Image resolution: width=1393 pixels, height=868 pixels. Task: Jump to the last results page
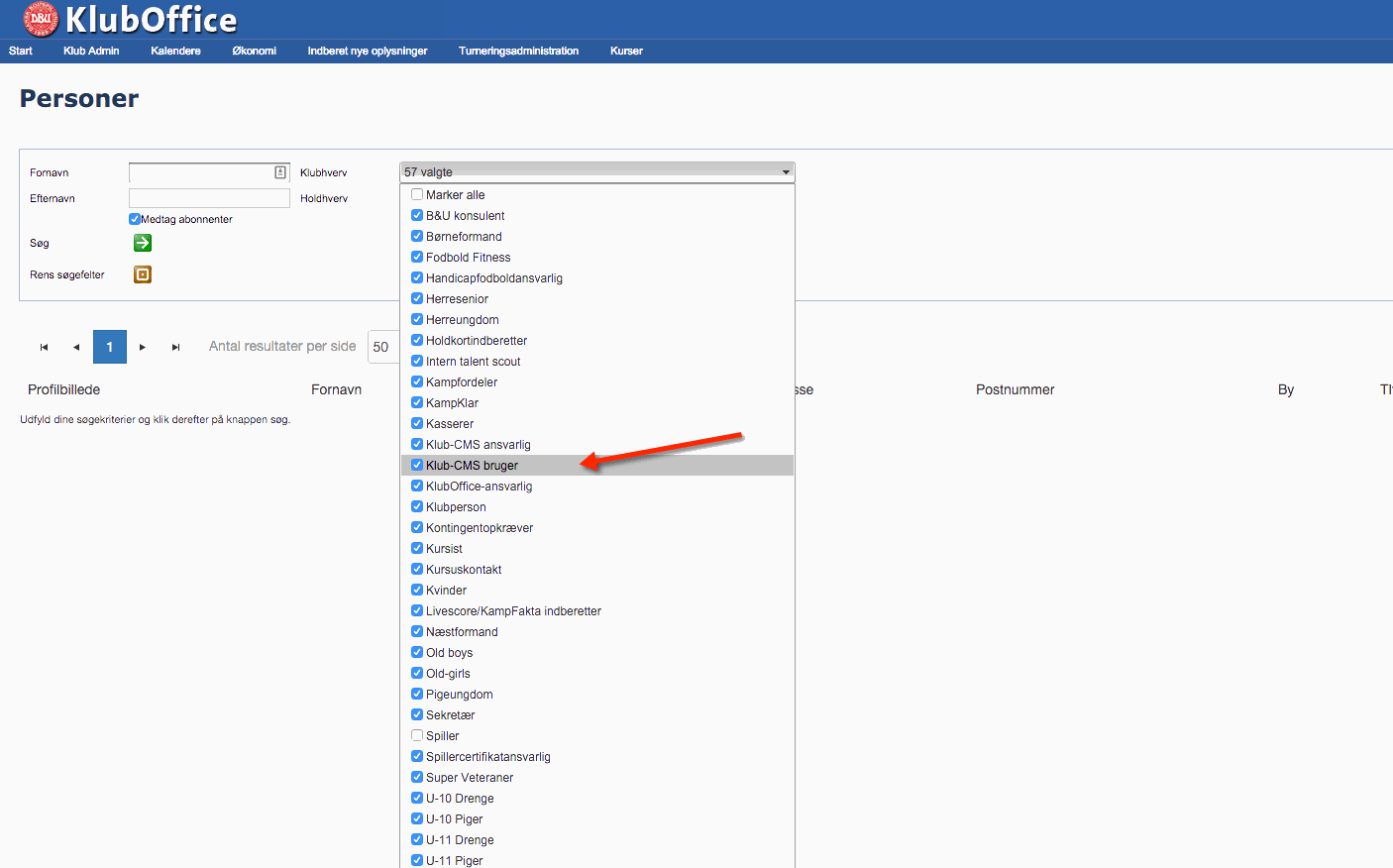pos(175,347)
